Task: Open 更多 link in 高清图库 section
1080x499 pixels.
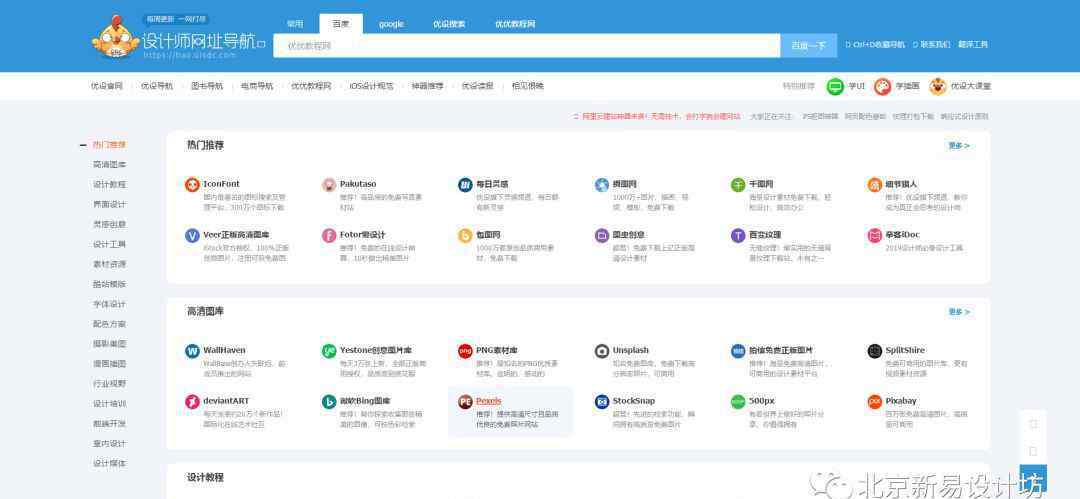Action: click(x=959, y=312)
